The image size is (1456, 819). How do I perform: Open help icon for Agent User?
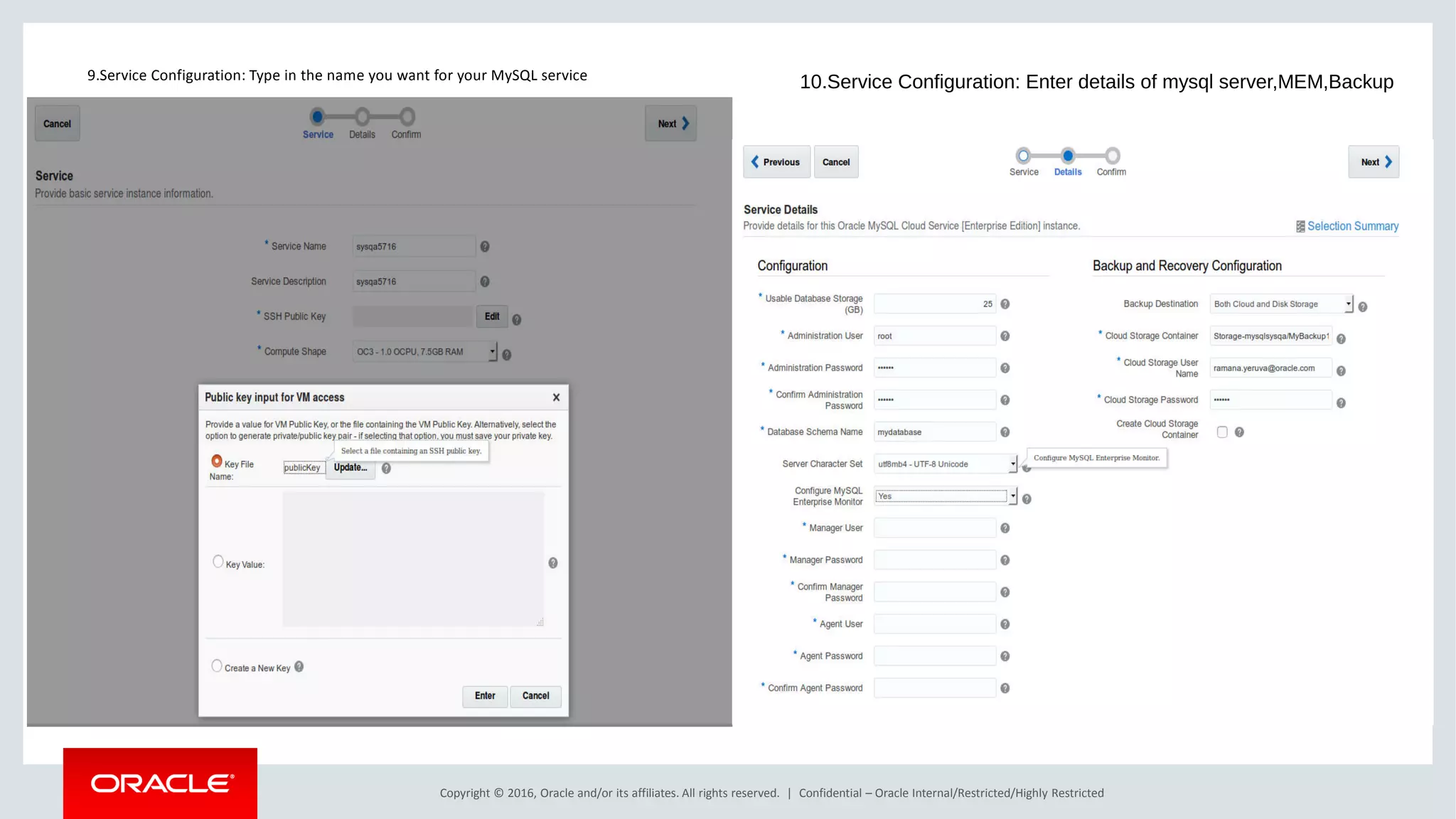(x=1005, y=624)
